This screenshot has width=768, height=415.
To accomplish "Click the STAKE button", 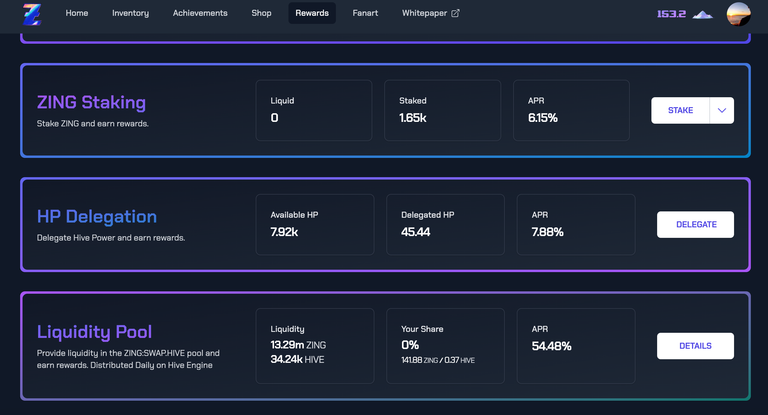I will point(680,110).
